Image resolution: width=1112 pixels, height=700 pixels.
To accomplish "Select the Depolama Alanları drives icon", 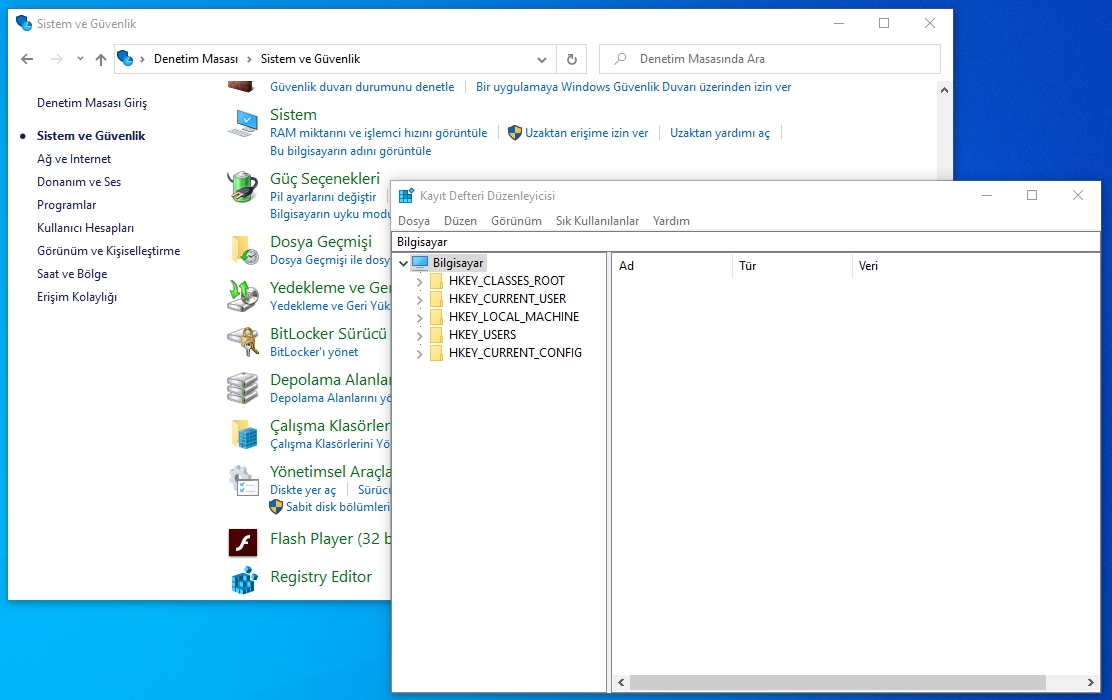I will [x=243, y=386].
